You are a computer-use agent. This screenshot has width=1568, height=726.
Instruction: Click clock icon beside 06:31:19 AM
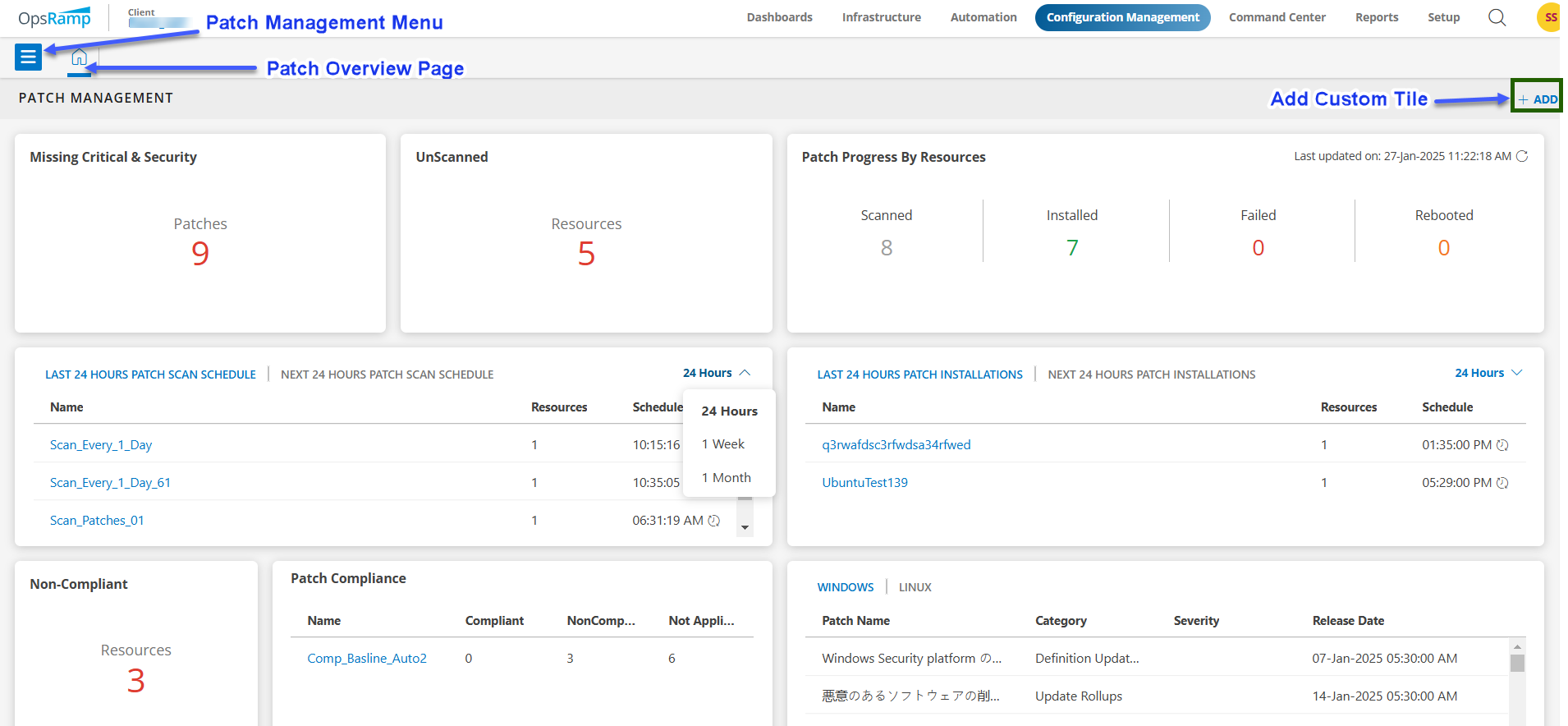pos(714,521)
